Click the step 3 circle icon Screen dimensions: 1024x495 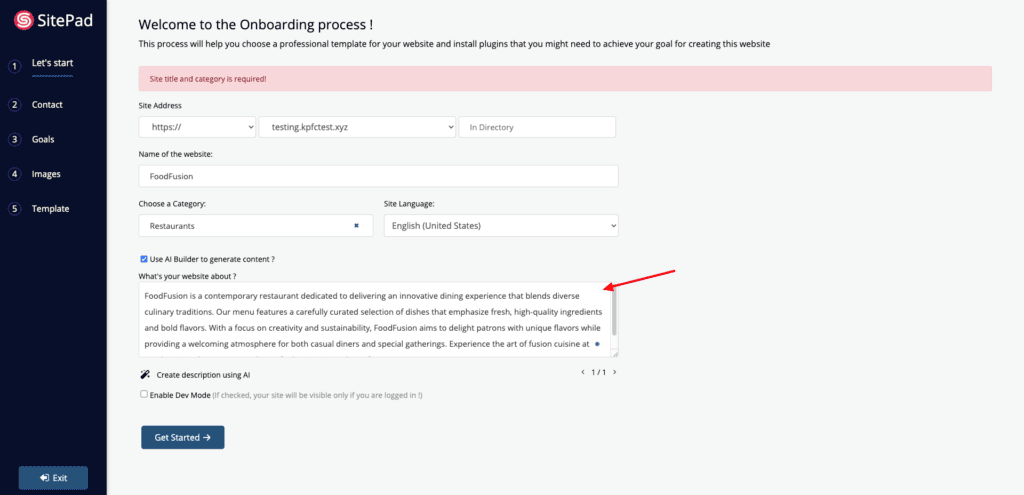(14, 140)
